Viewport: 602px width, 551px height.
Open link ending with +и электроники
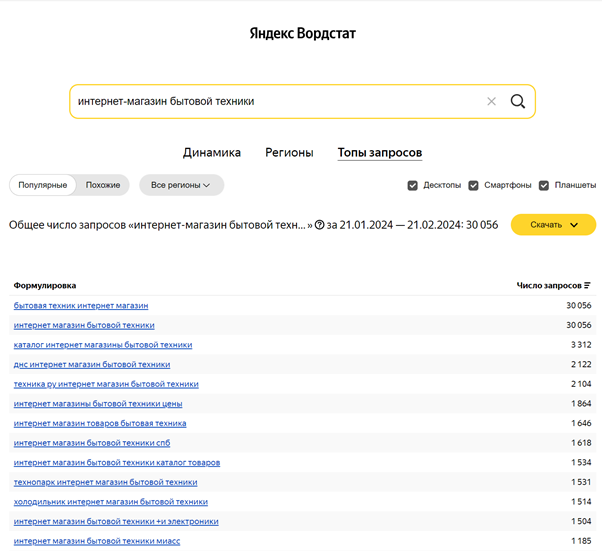pyautogui.click(x=116, y=521)
